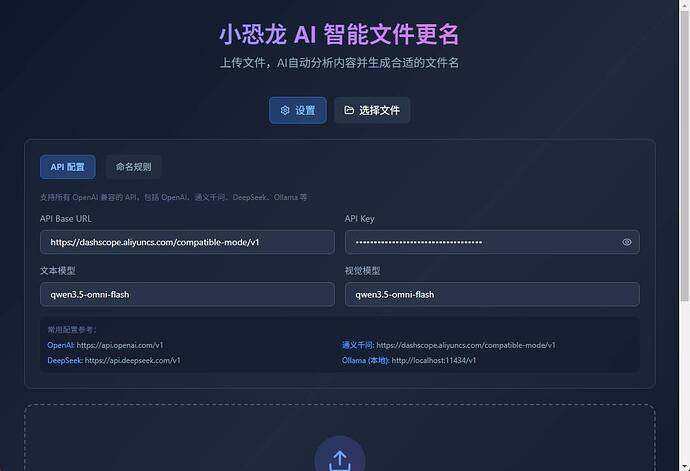Click the subtitle 上传文件，AI自动分析内容 text
690x471 pixels.
(339, 63)
